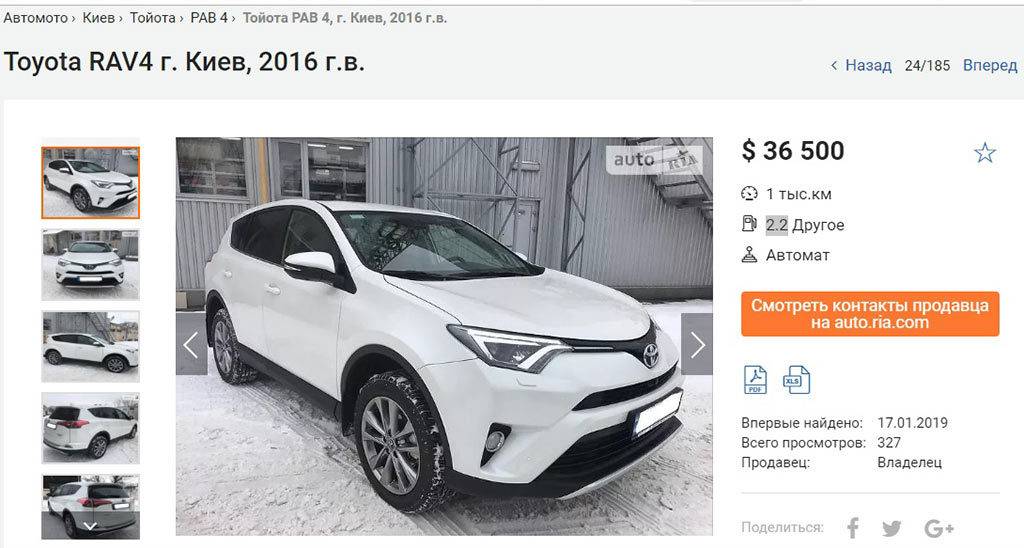
Task: Export listing to XLS spreadsheet
Action: [x=796, y=379]
